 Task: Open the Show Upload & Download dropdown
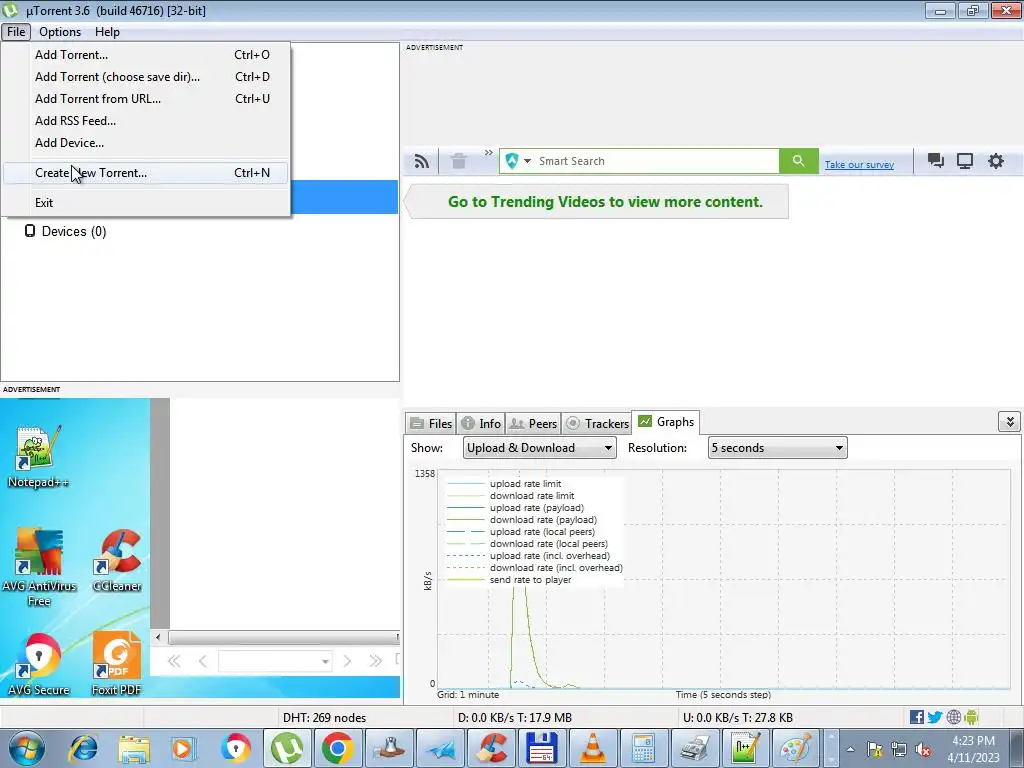click(539, 448)
